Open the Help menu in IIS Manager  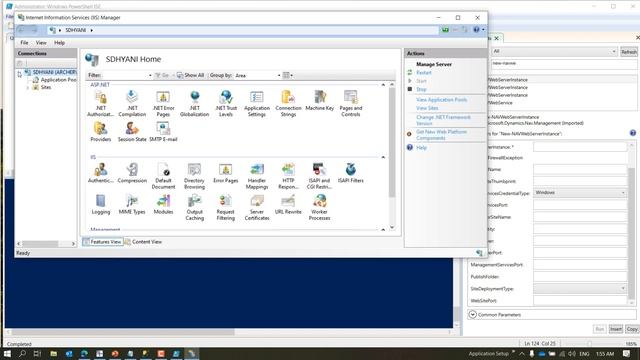(60, 42)
